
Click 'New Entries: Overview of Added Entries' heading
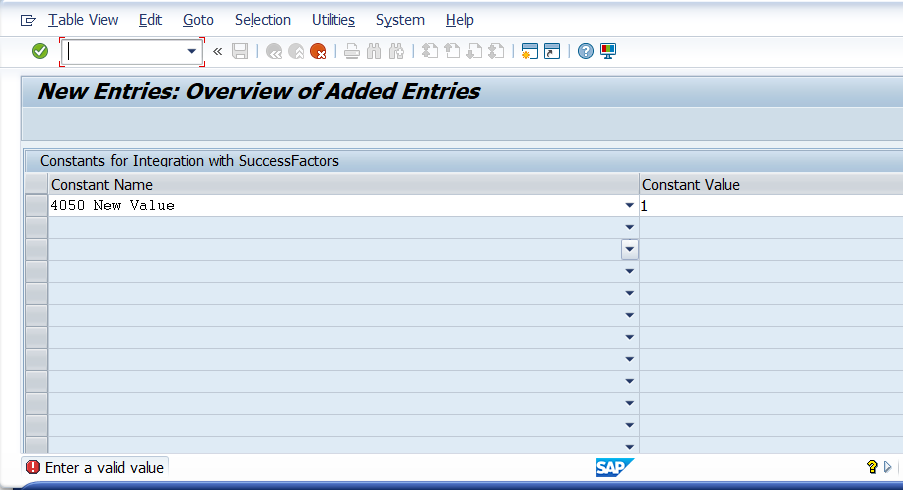[259, 92]
